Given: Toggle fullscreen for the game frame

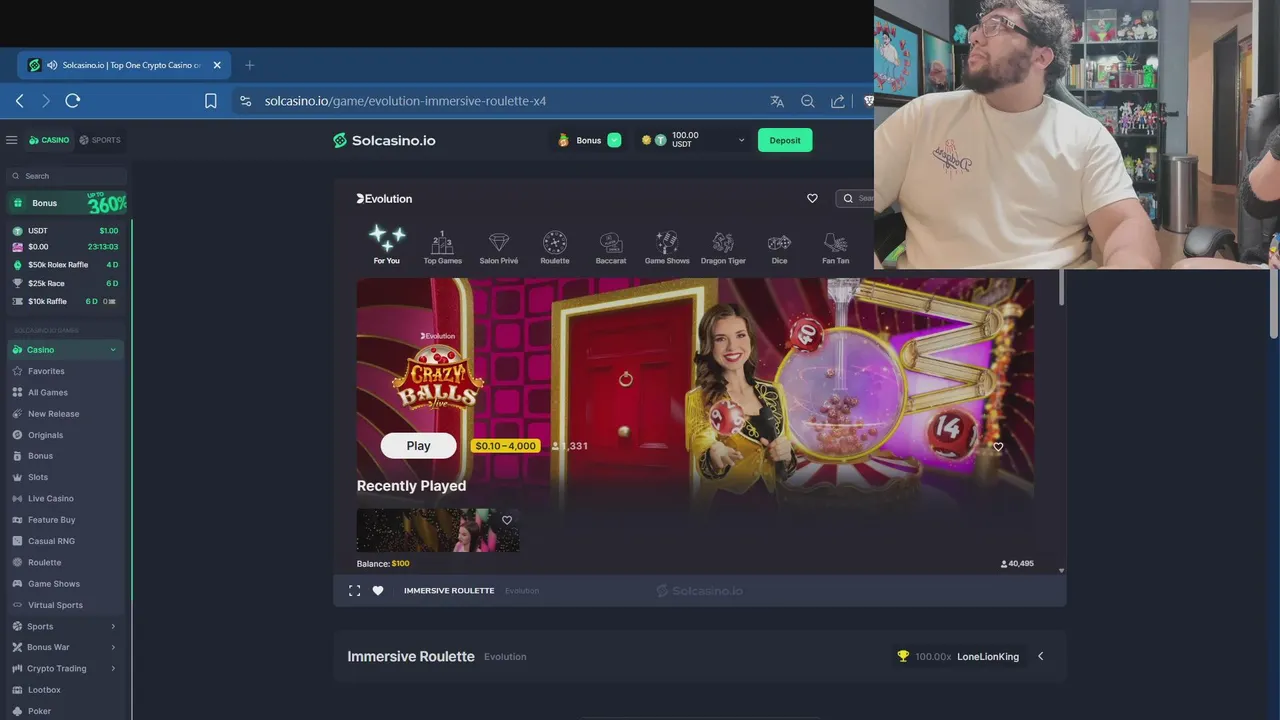Looking at the screenshot, I should pos(354,591).
